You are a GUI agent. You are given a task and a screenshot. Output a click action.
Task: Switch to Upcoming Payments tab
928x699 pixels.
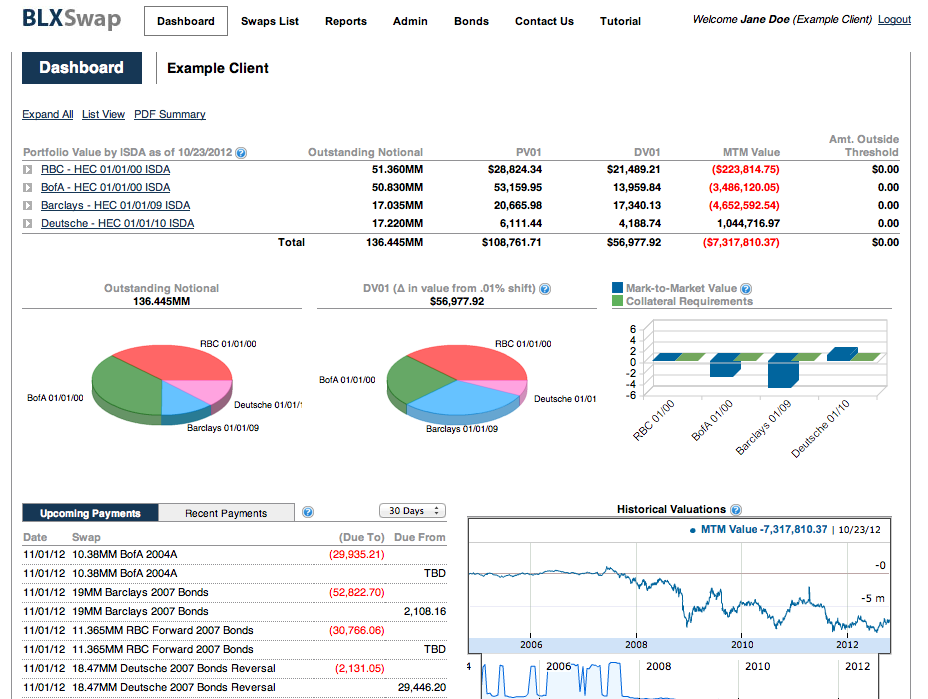[x=90, y=513]
